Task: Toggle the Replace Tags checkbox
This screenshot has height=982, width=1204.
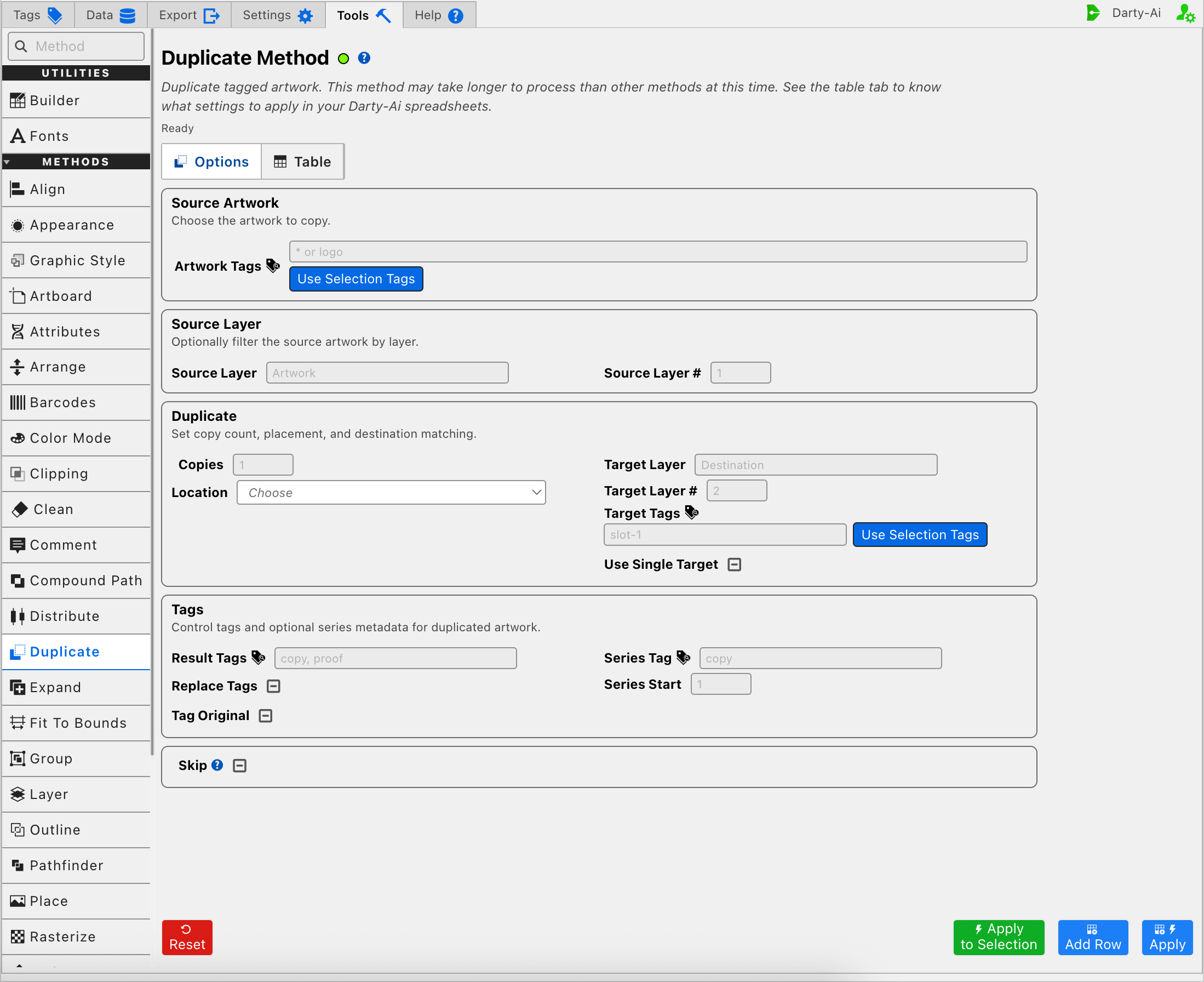Action: tap(274, 686)
